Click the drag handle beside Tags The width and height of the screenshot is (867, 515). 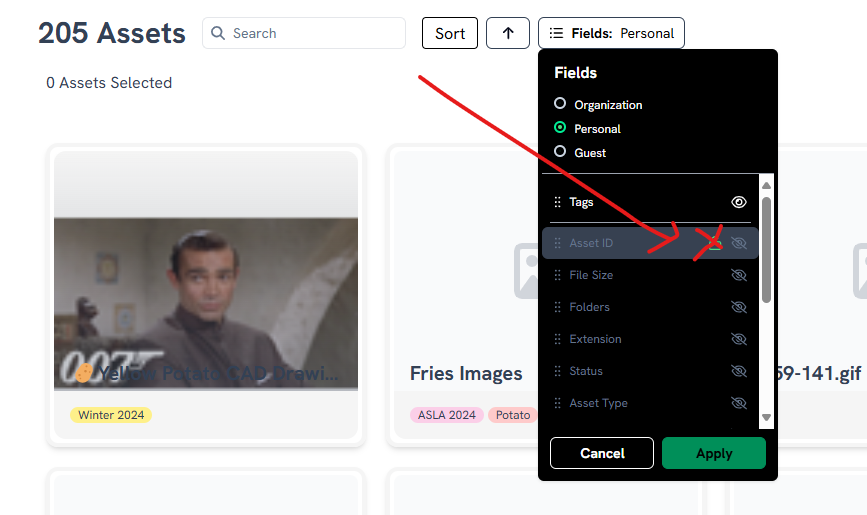pyautogui.click(x=557, y=202)
